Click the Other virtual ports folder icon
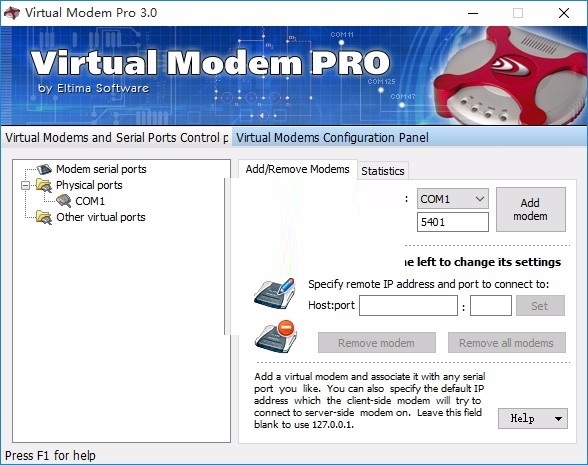 (x=44, y=217)
